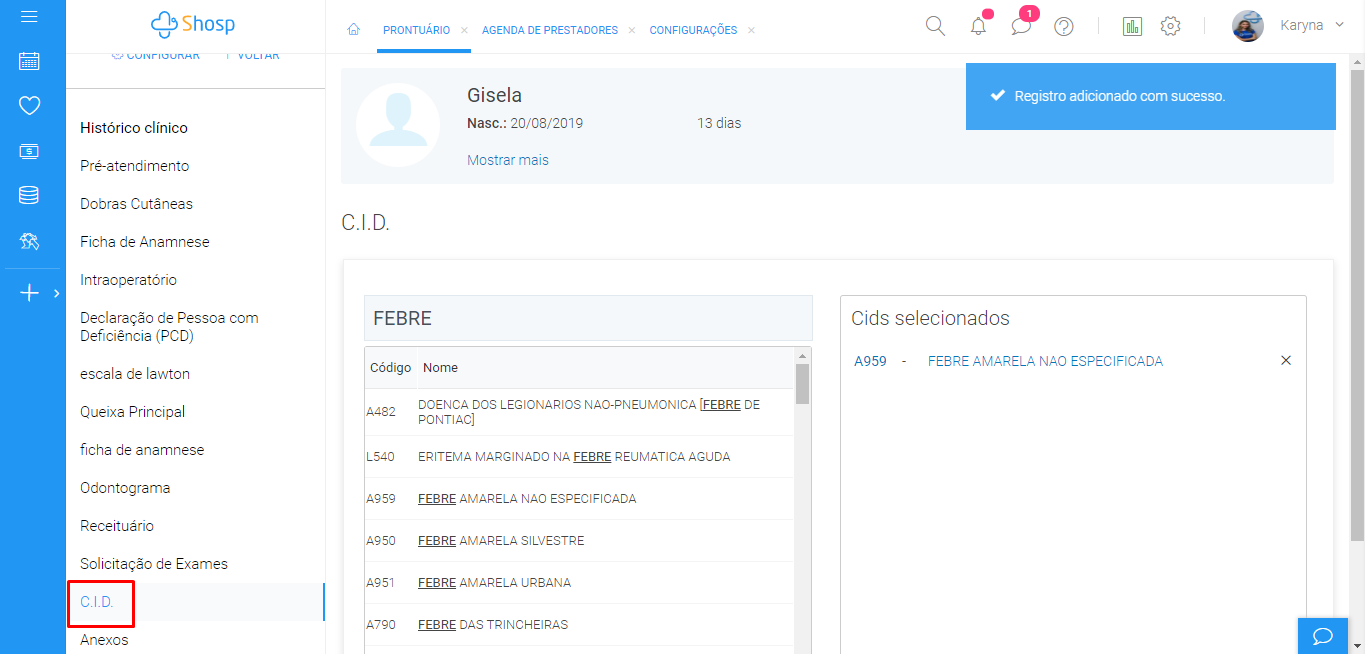The image size is (1365, 654).
Task: Open lowercase ficha de anamnese entry
Action: click(142, 450)
